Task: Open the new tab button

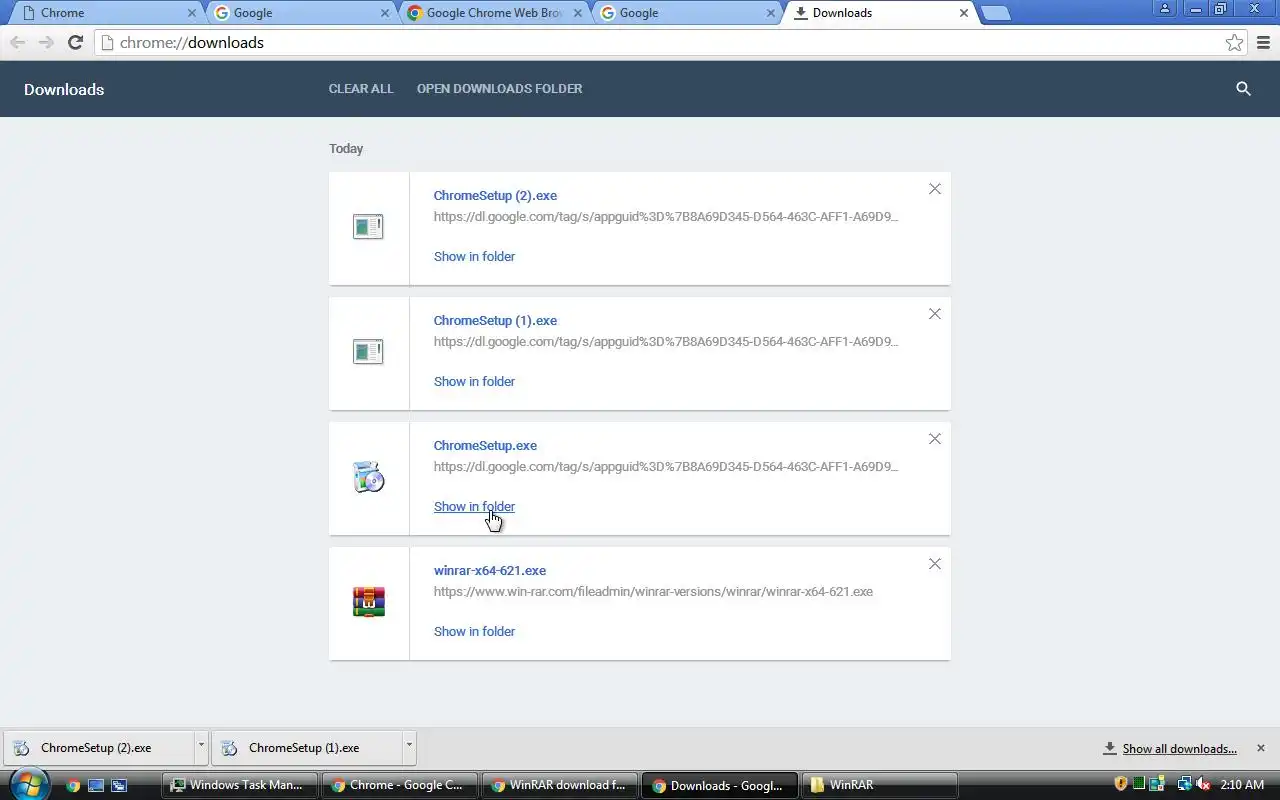Action: (x=994, y=13)
